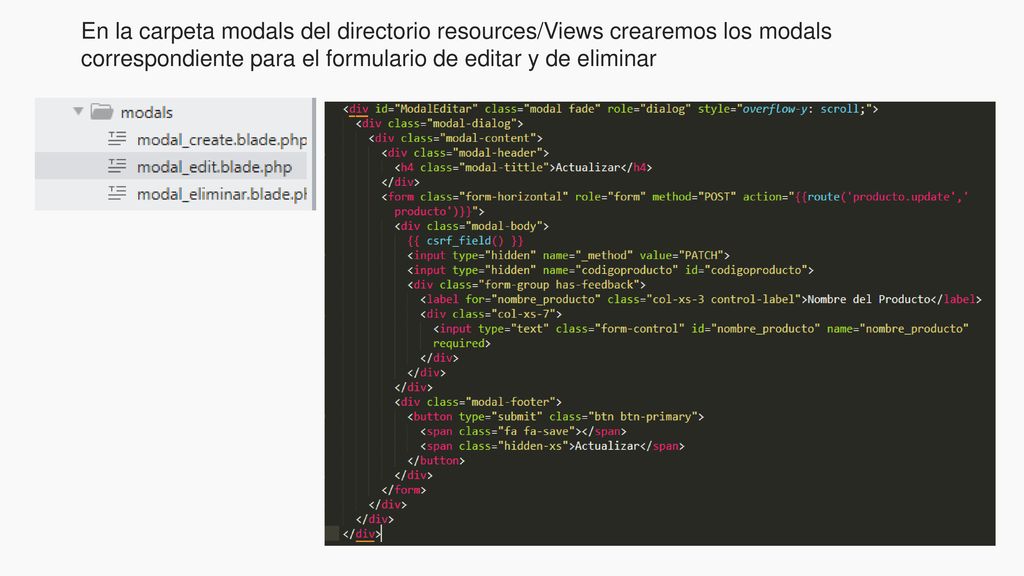This screenshot has height=576, width=1024.
Task: Click the 'overflow-y' style text
Action: click(x=775, y=109)
